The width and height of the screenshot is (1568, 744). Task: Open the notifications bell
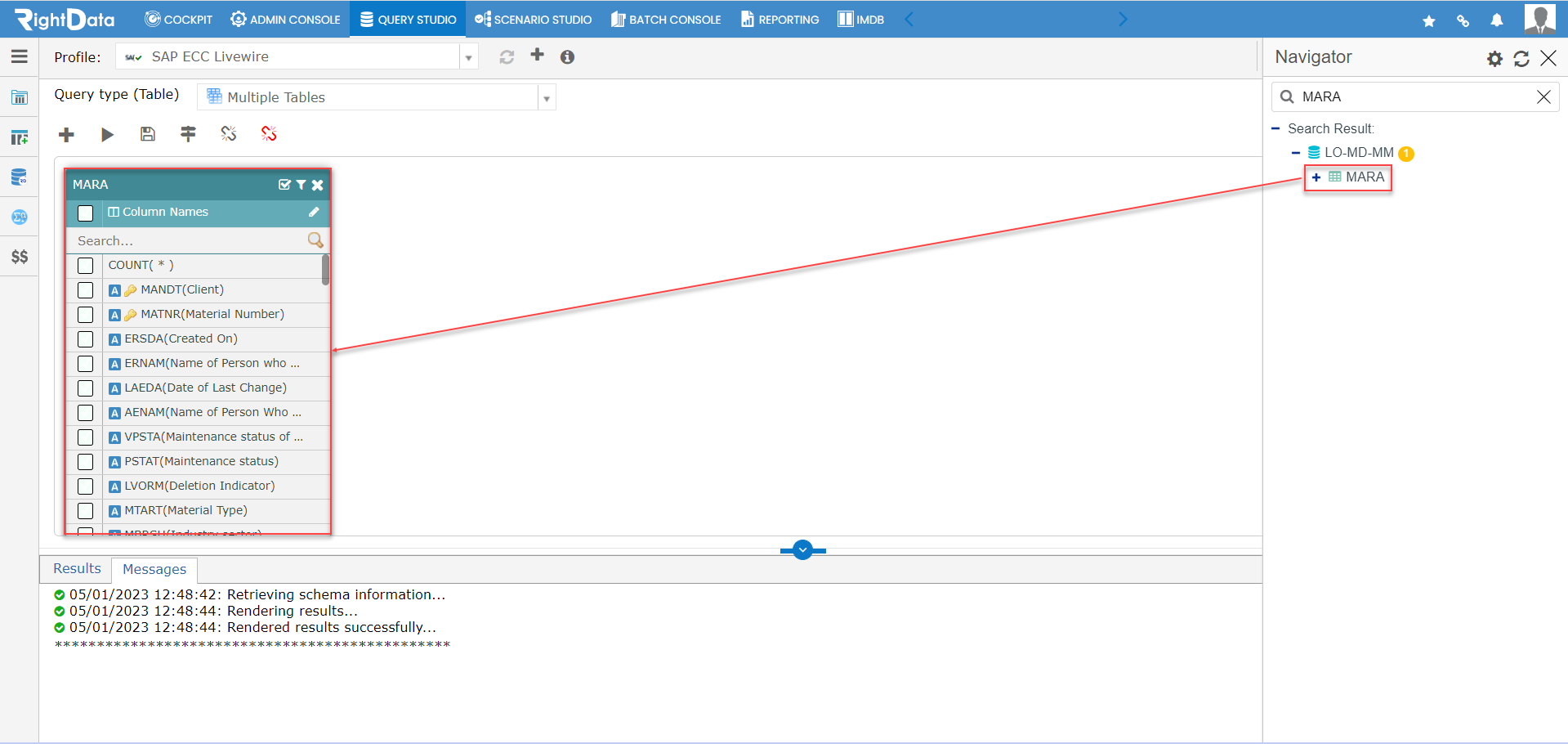(x=1497, y=19)
